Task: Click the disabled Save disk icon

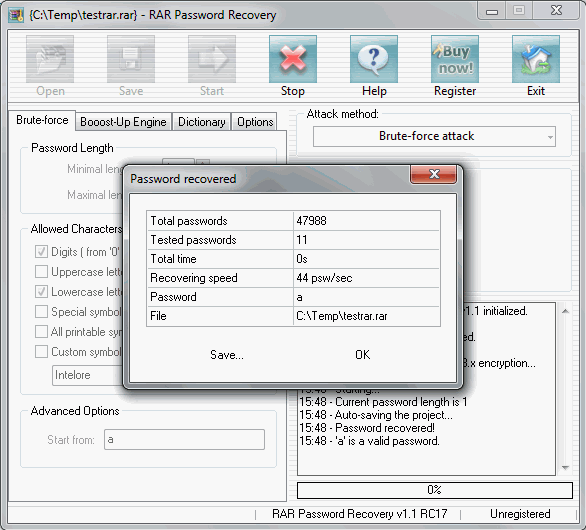Action: (131, 59)
